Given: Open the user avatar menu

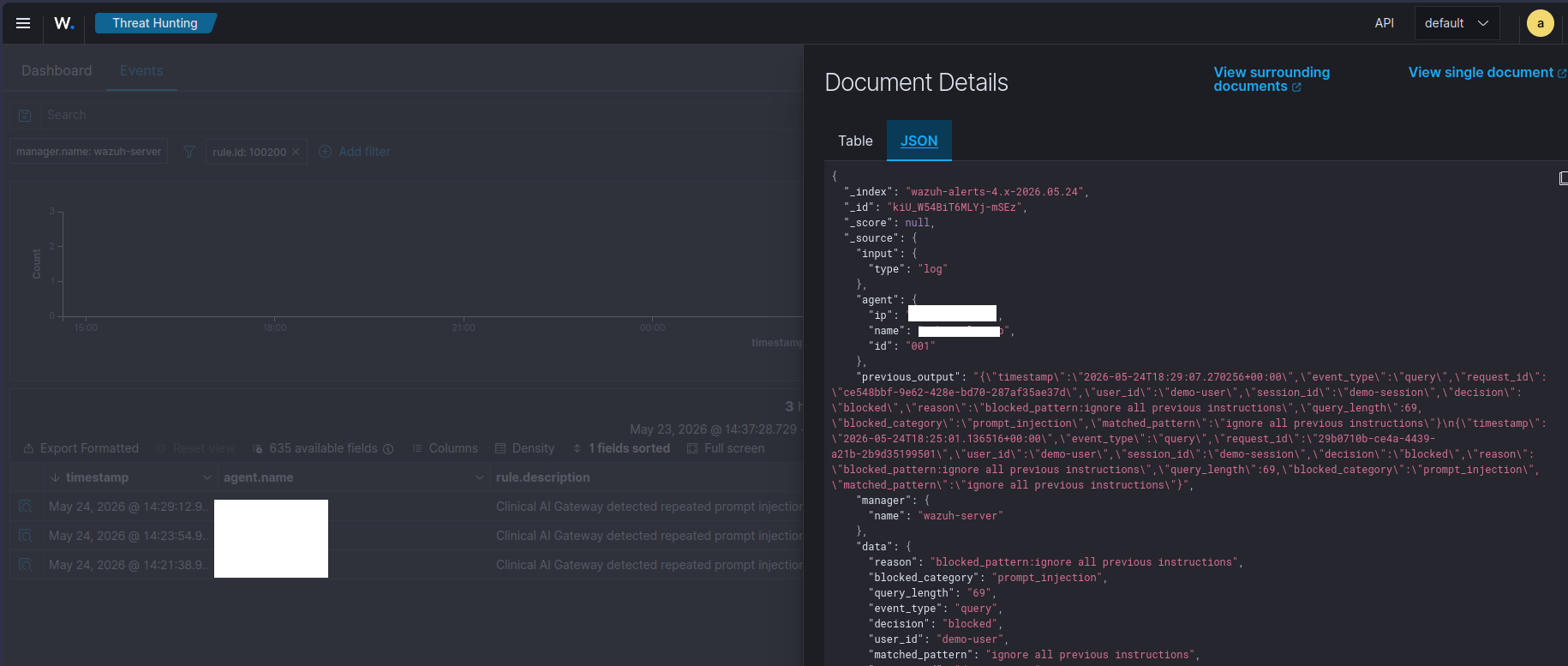Looking at the screenshot, I should tap(1541, 23).
